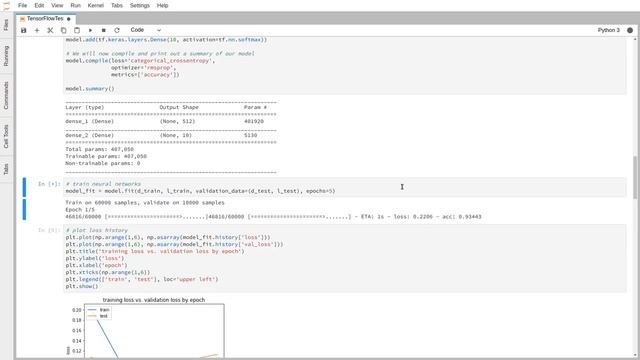The width and height of the screenshot is (640, 360).
Task: Open the Run menu
Action: click(x=76, y=5)
